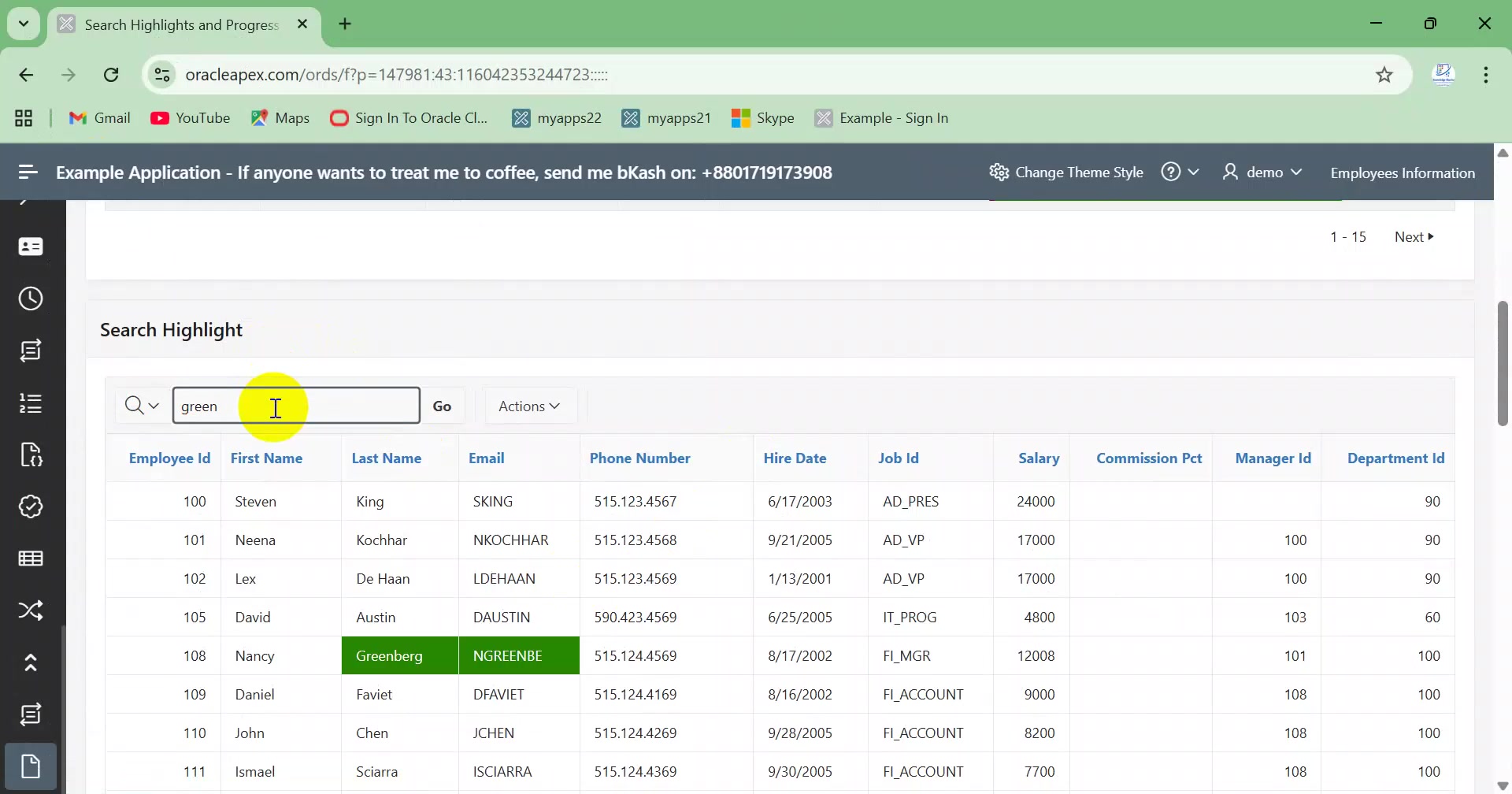Viewport: 1512px width, 794px height.
Task: Click the ID card icon in sidebar
Action: coord(31,247)
